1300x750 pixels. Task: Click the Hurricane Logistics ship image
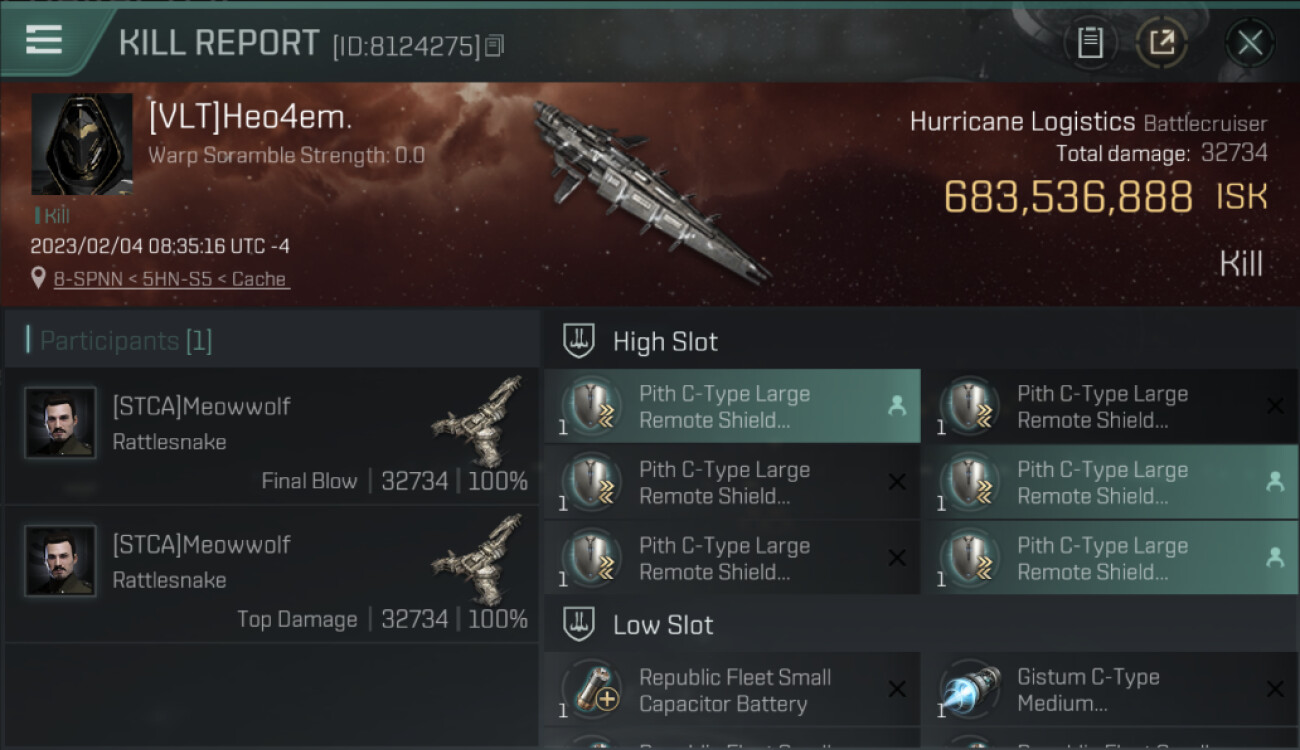[650, 190]
